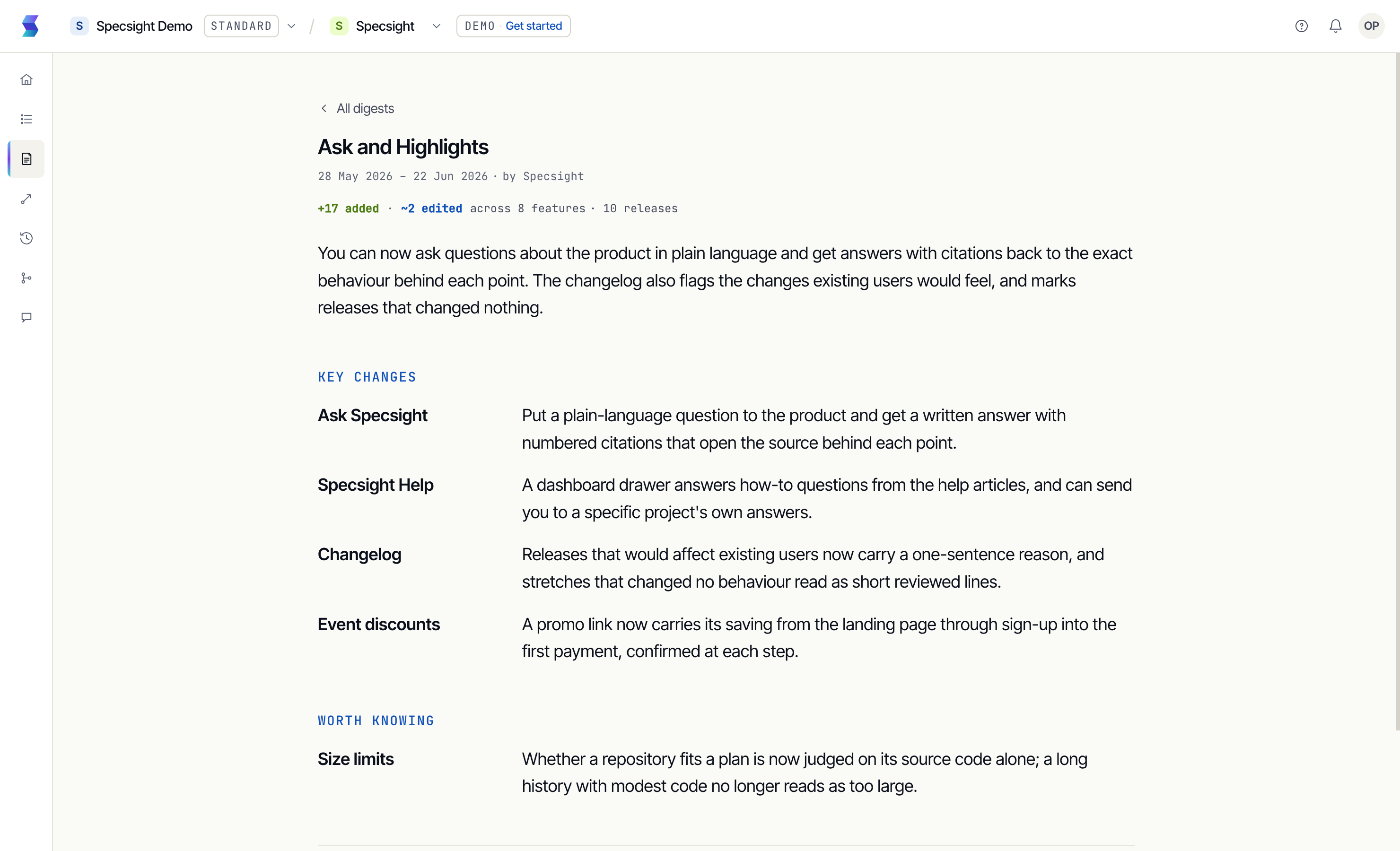Open the git branch sidebar icon
The width and height of the screenshot is (1400, 851).
[x=26, y=278]
